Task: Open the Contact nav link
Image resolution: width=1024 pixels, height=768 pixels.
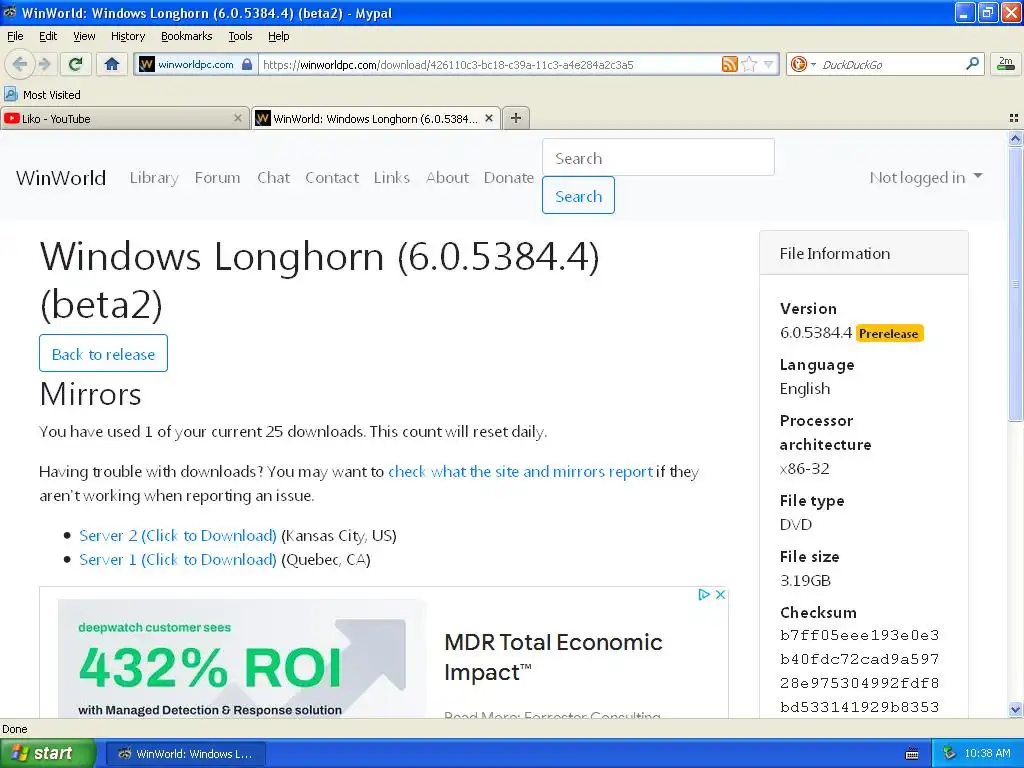Action: pyautogui.click(x=332, y=178)
